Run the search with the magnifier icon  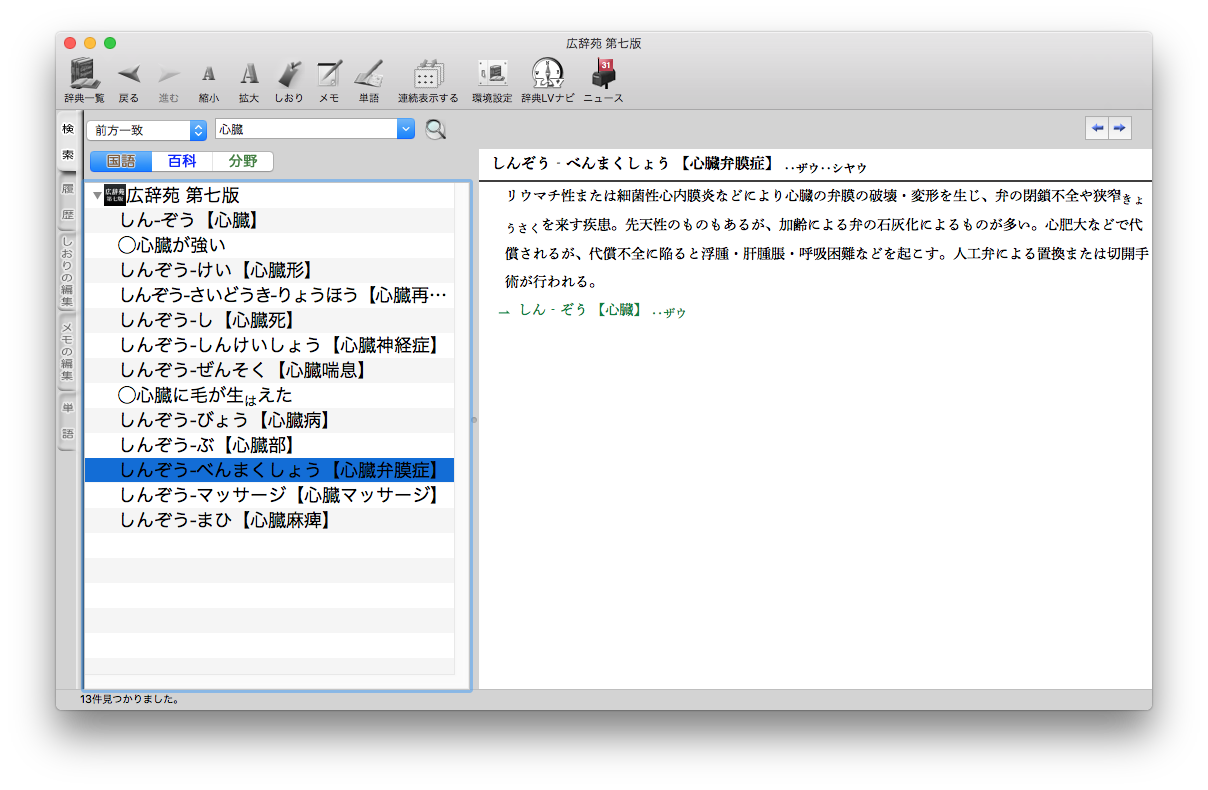(x=436, y=129)
